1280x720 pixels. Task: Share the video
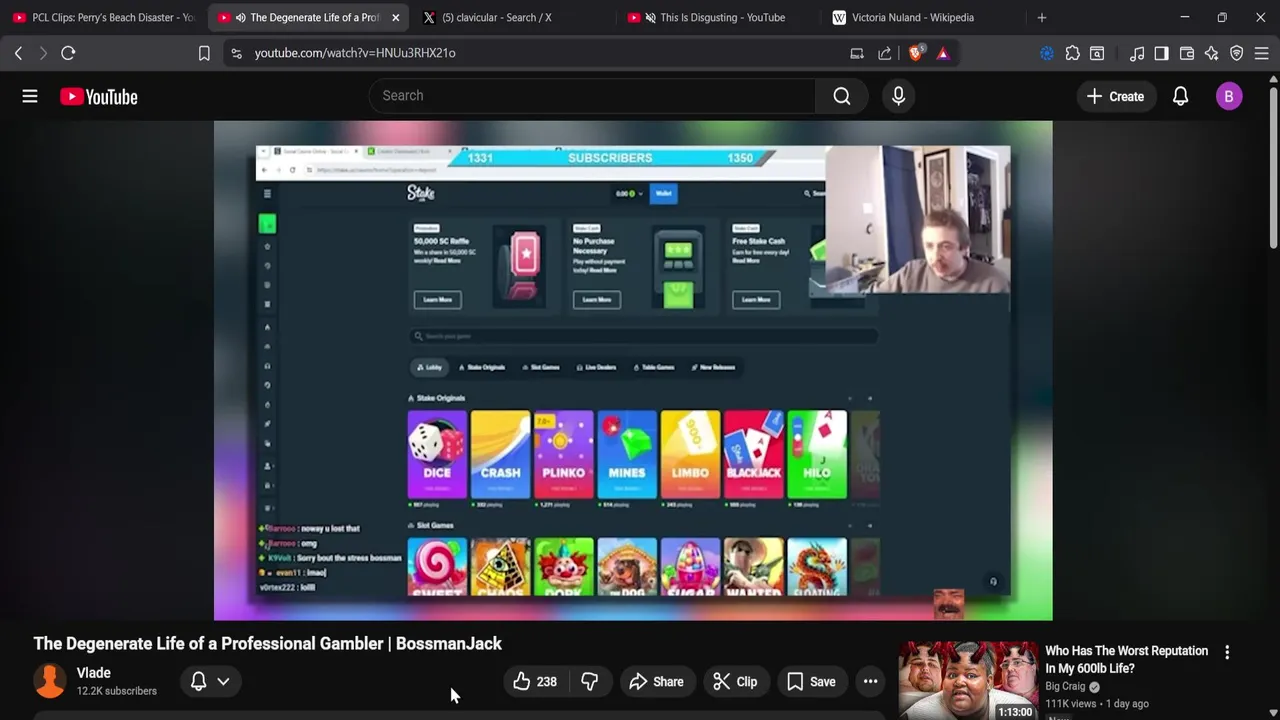tap(657, 682)
